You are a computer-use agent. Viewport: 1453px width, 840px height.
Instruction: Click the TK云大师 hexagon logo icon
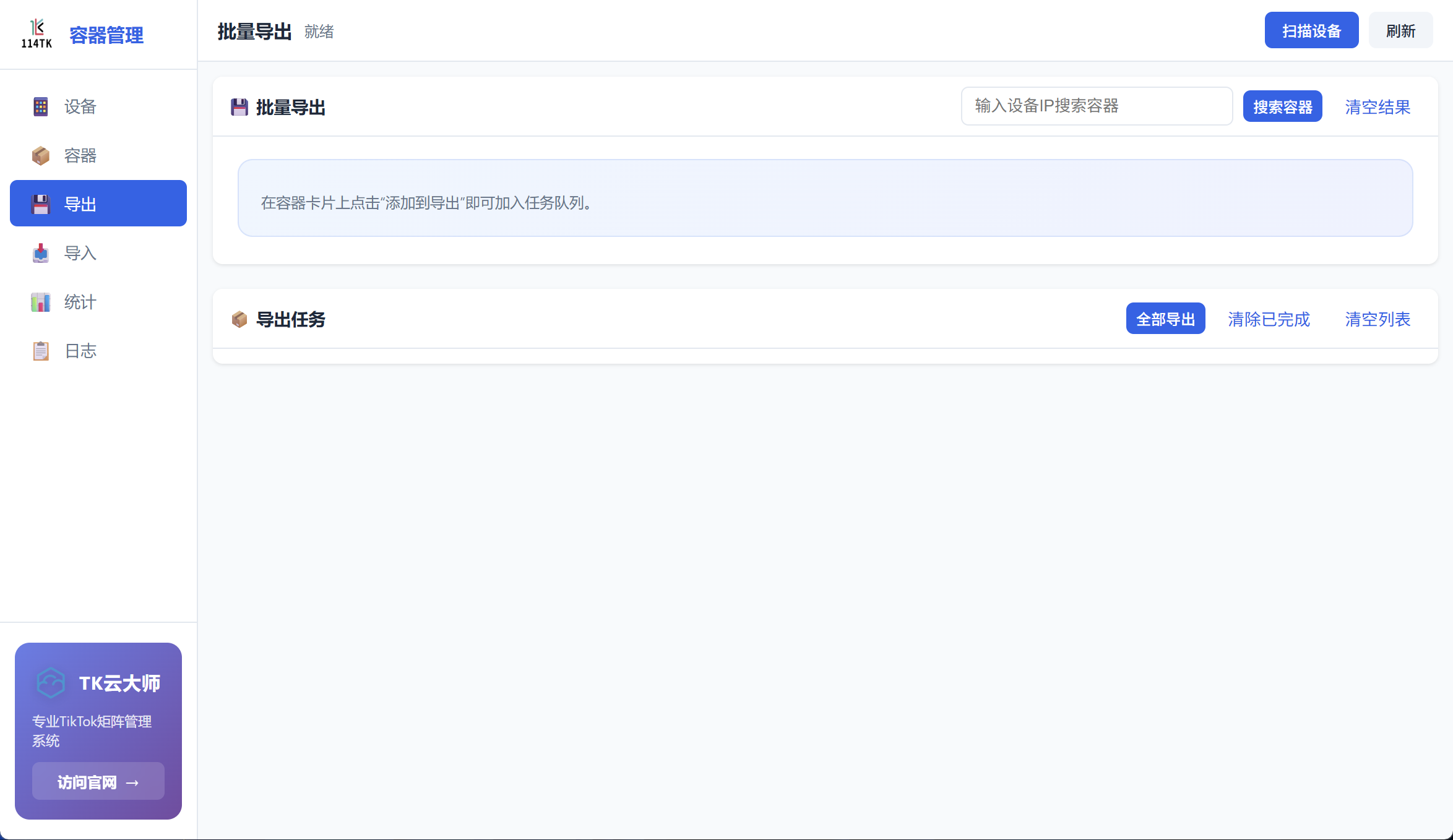(51, 683)
